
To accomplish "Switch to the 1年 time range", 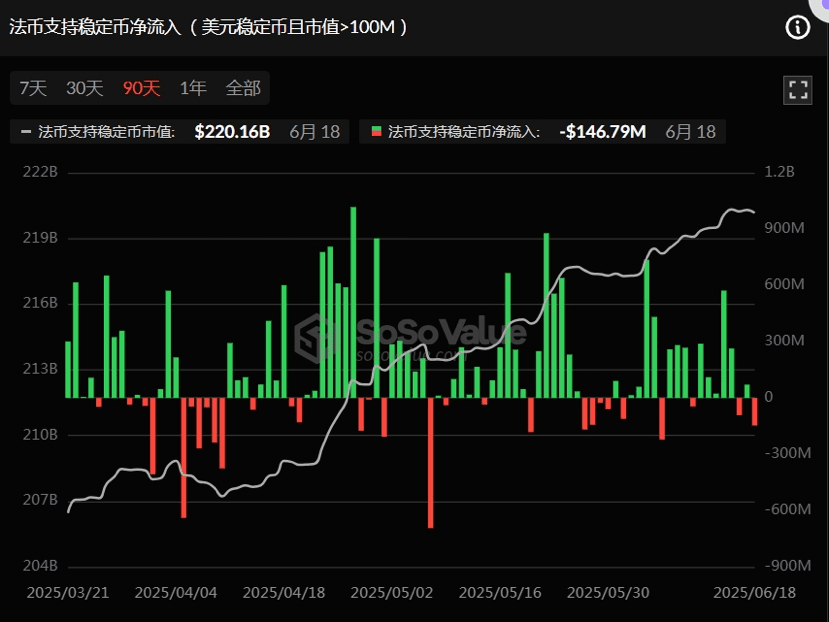I will [x=193, y=88].
